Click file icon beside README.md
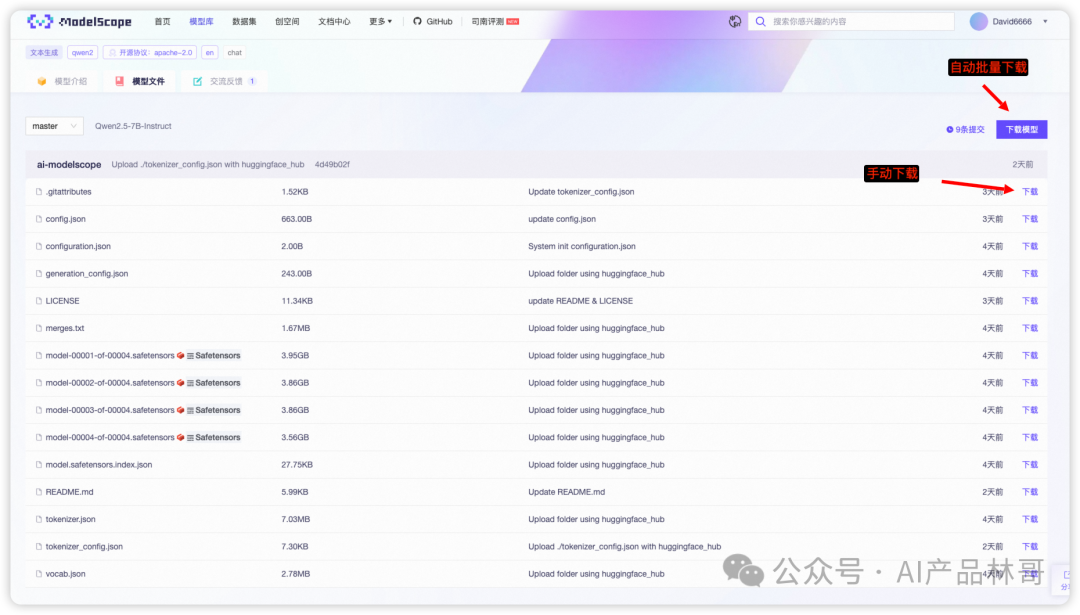This screenshot has height=615, width=1080. click(39, 492)
